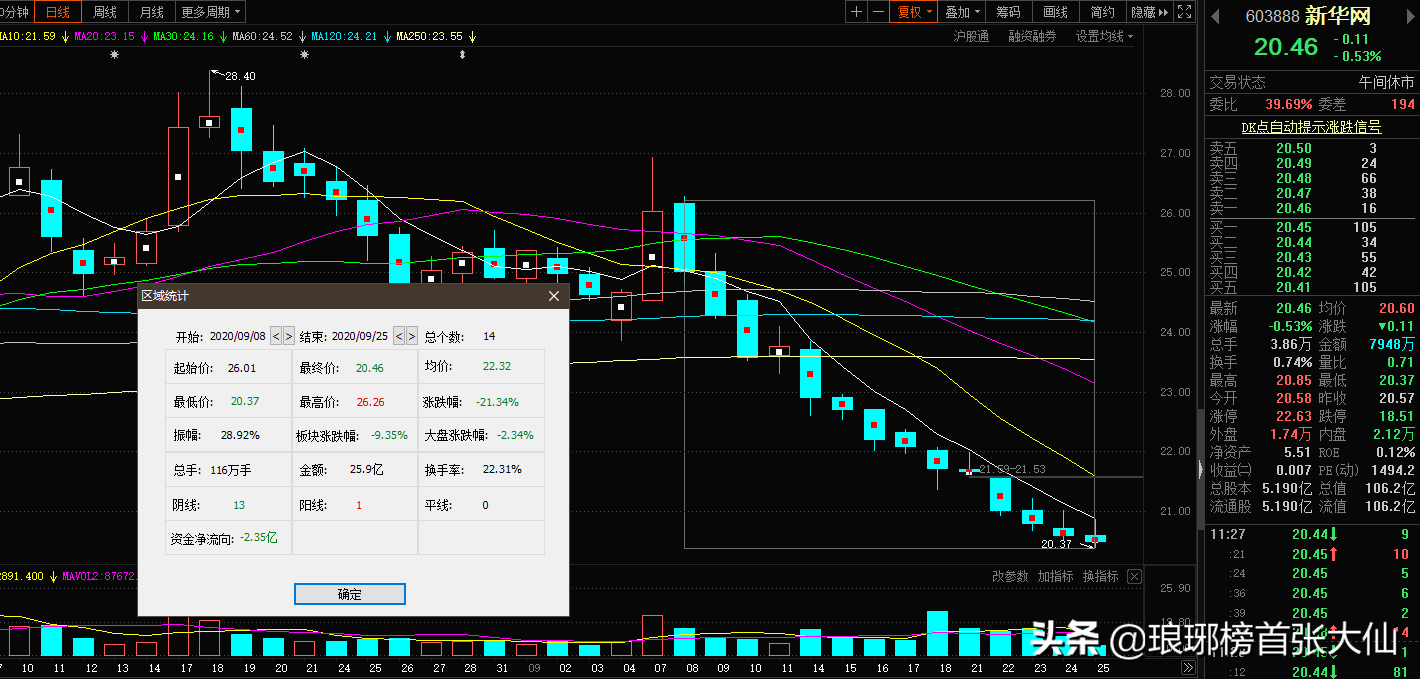Viewport: 1420px width, 679px height.
Task: Click 改参数 to edit parameters
Action: pos(1010,577)
